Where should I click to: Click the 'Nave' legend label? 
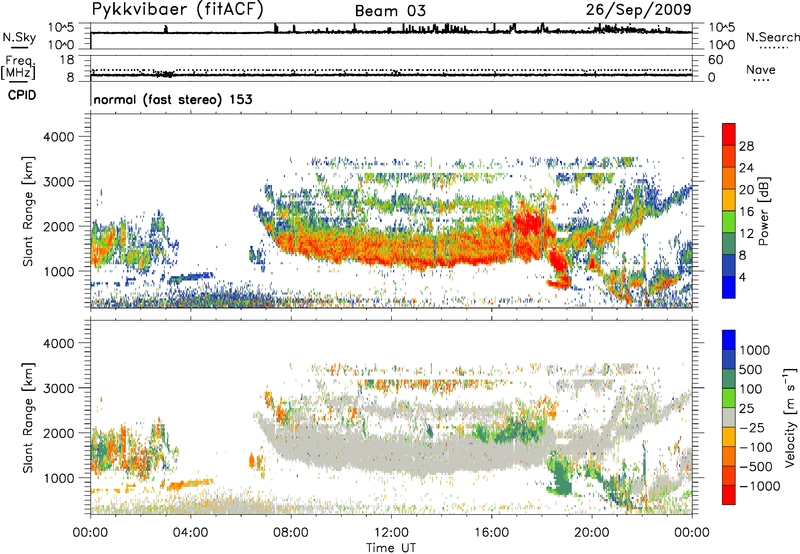[761, 69]
